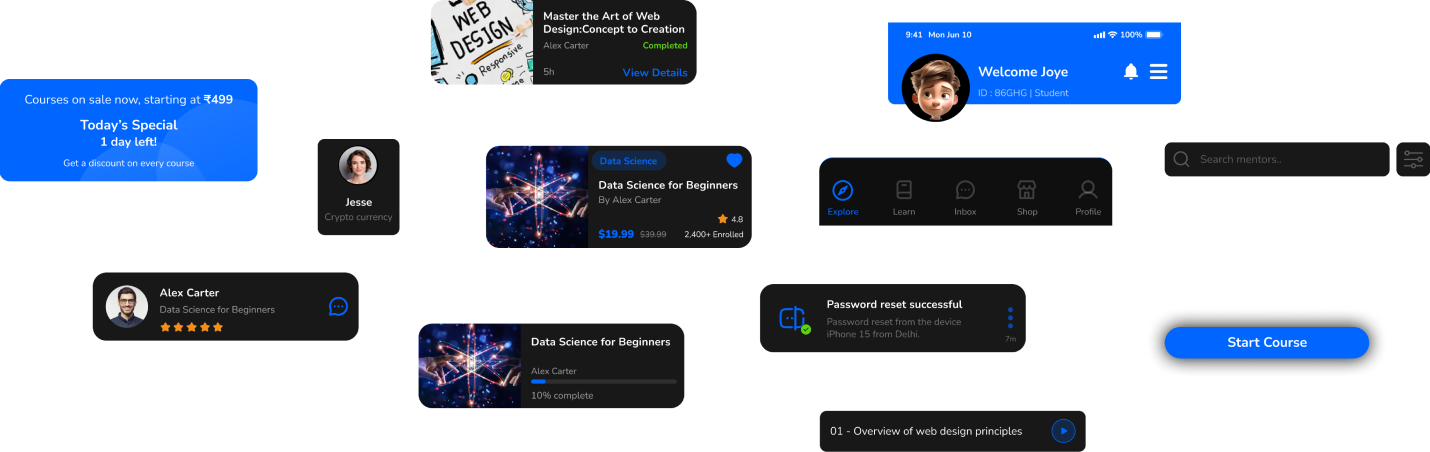Open the Inbox tab
Screen dimensions: 1430x452
pos(965,196)
